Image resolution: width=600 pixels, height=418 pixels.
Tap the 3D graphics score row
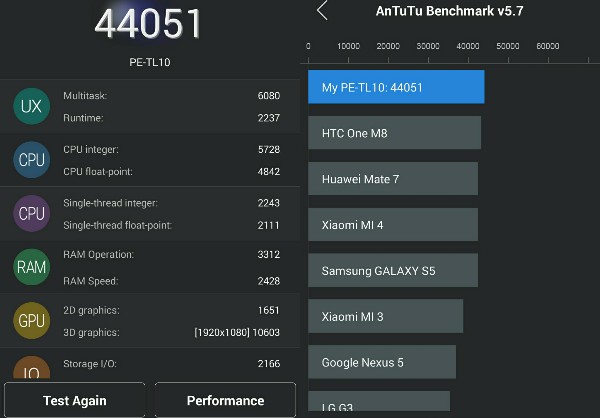171,332
